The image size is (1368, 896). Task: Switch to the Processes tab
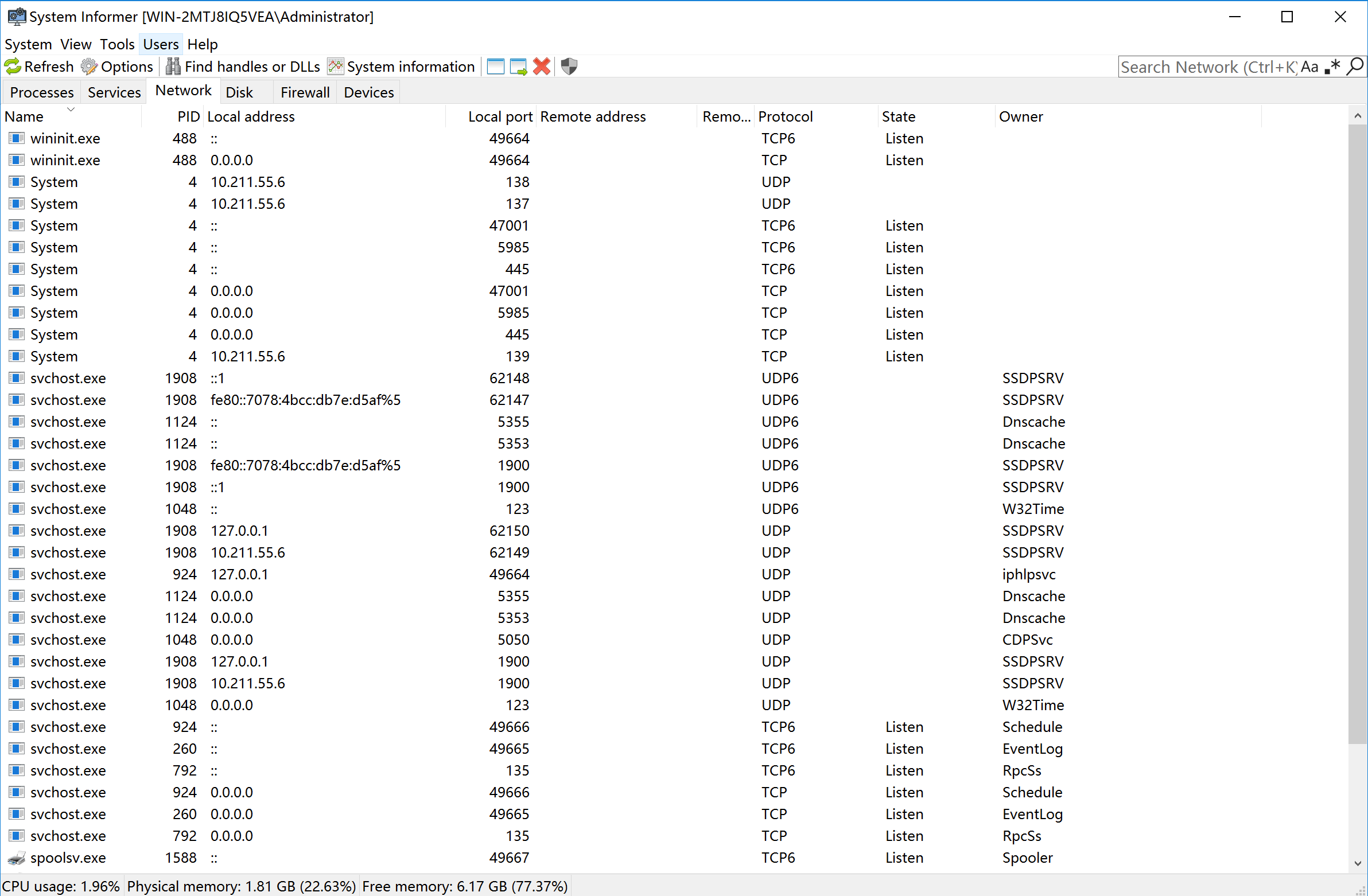tap(42, 92)
